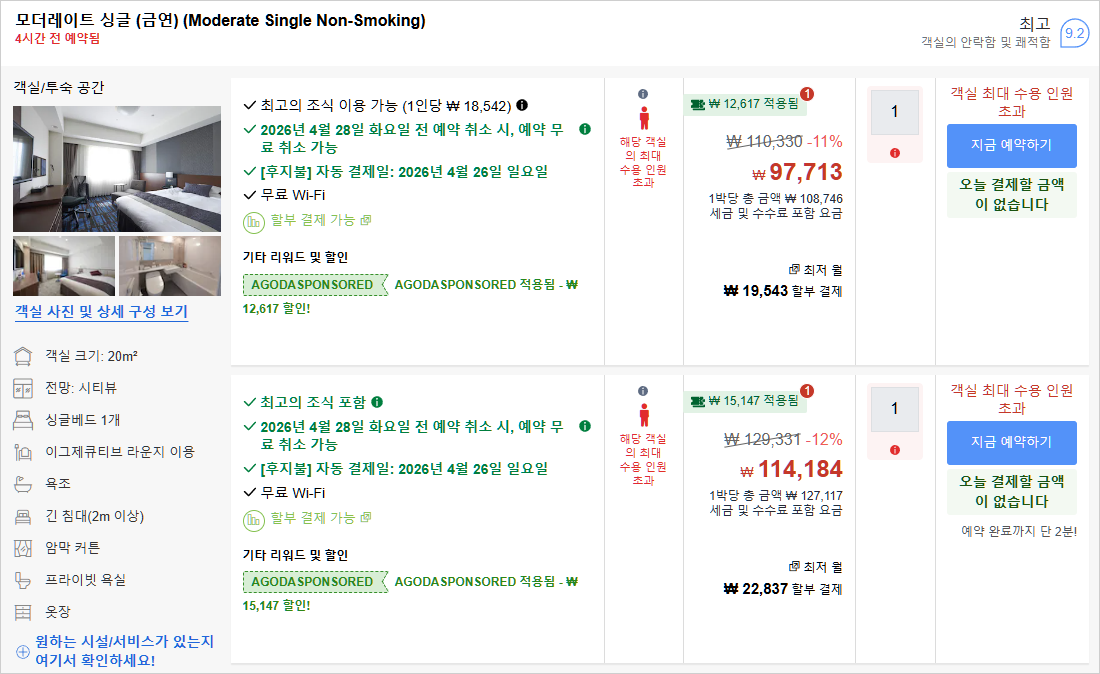Image resolution: width=1100 pixels, height=674 pixels.
Task: Open ₩ 19,543 할부 결제 installment link
Action: pyautogui.click(x=782, y=291)
